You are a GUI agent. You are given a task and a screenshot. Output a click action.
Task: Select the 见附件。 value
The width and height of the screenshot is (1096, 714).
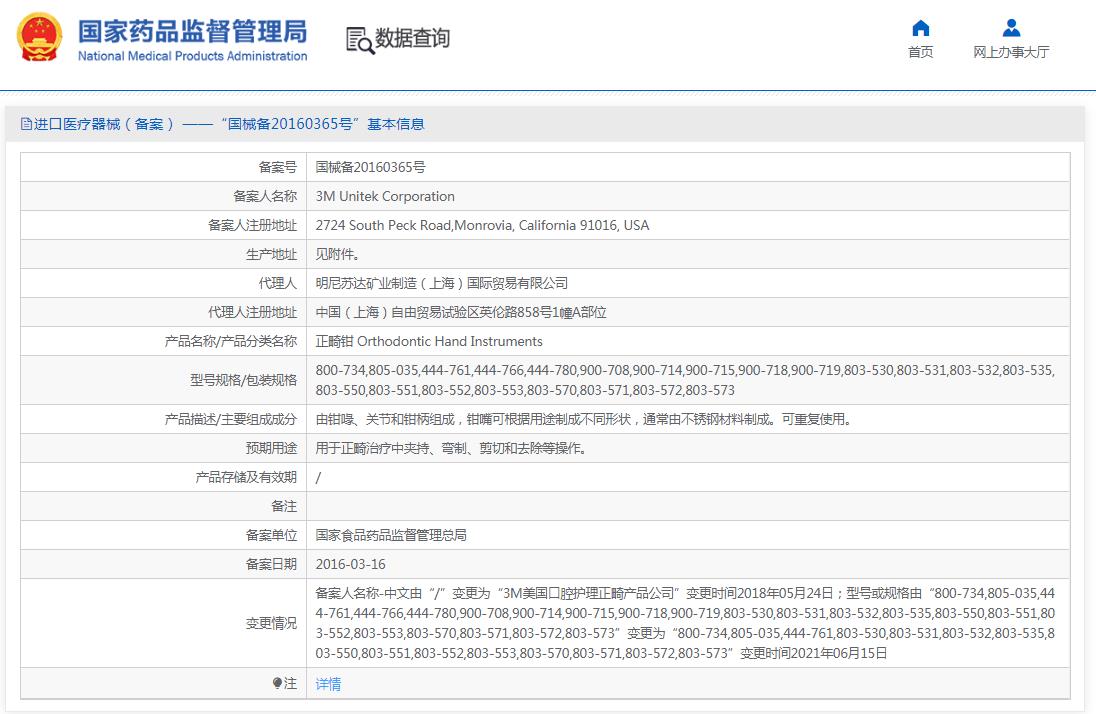338,255
